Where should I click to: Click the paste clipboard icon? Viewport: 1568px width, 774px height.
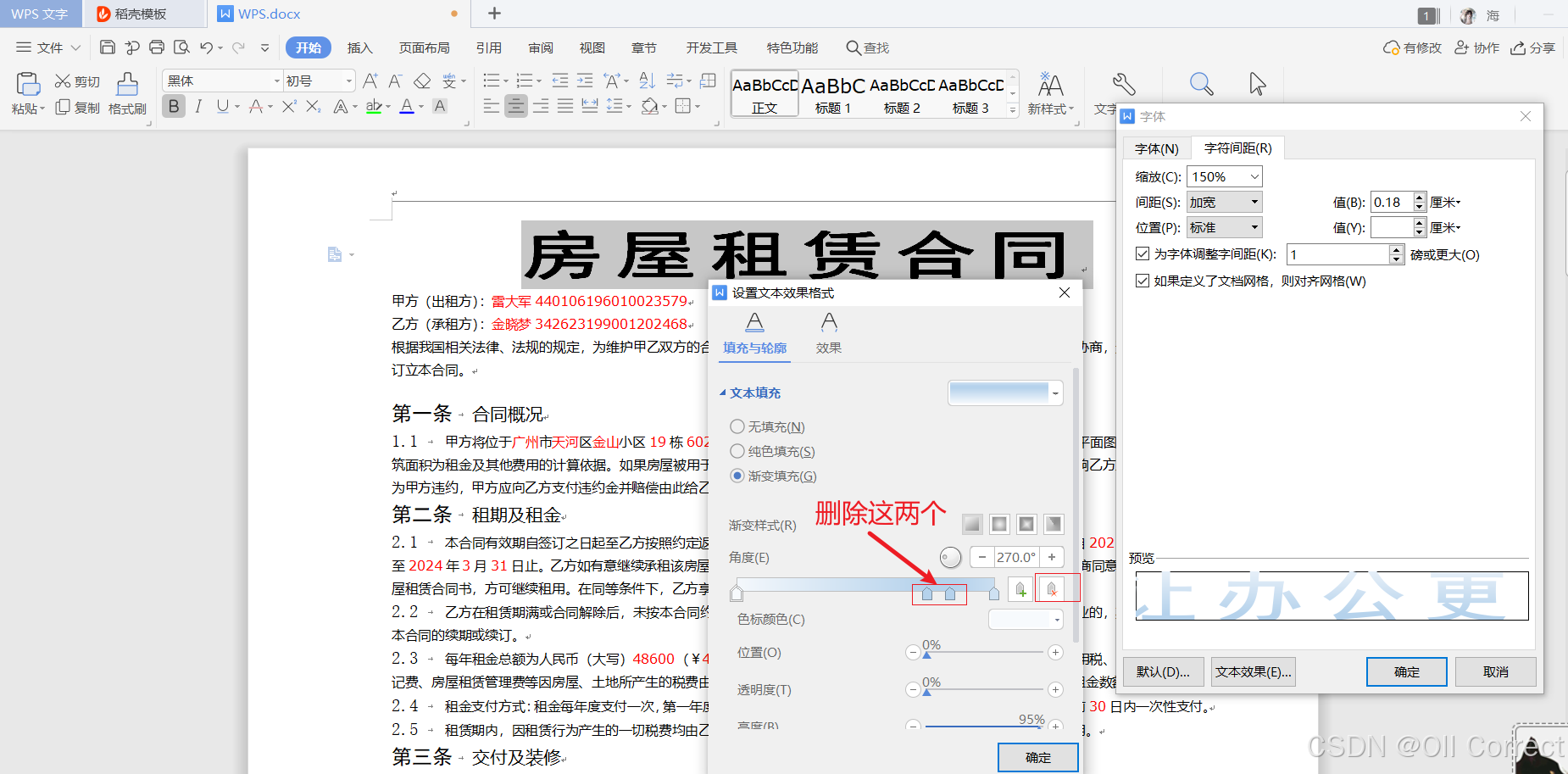coord(28,83)
